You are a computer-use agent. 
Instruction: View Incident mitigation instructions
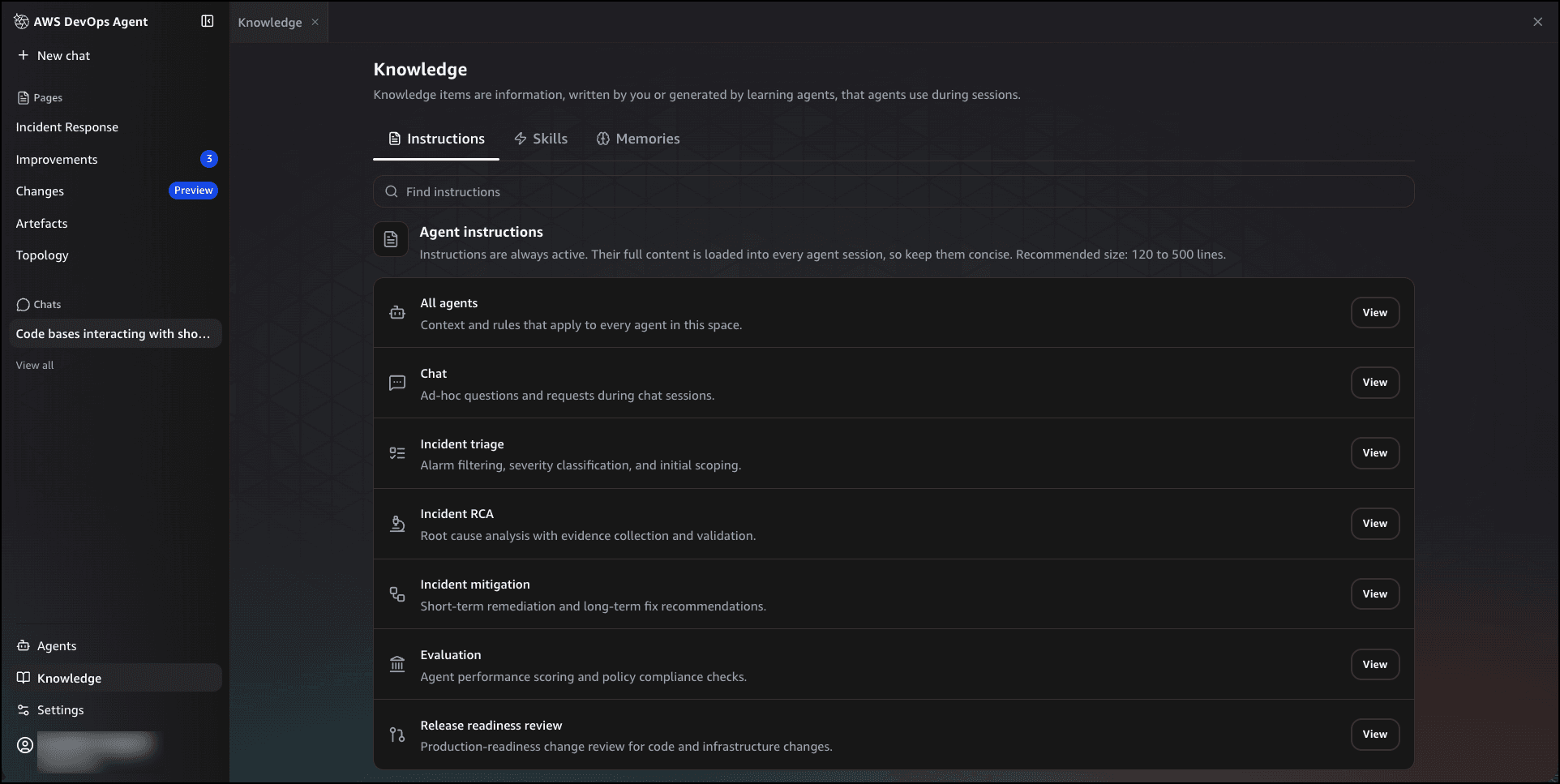(1375, 594)
